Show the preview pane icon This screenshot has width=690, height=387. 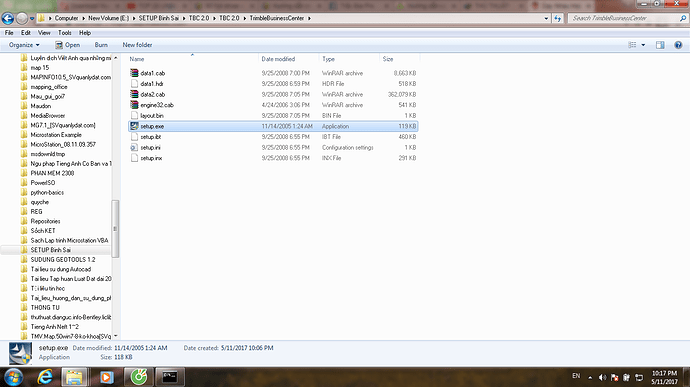(x=660, y=45)
